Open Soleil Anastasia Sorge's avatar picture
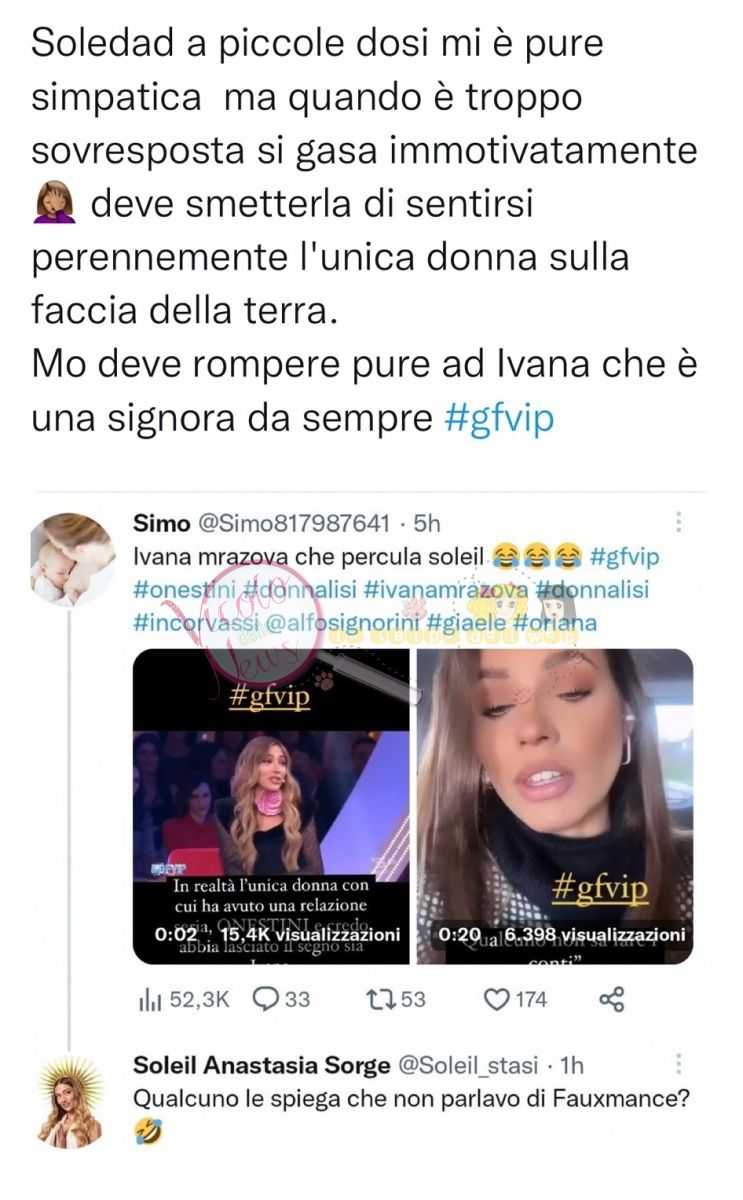This screenshot has height=1200, width=743. tap(70, 1101)
